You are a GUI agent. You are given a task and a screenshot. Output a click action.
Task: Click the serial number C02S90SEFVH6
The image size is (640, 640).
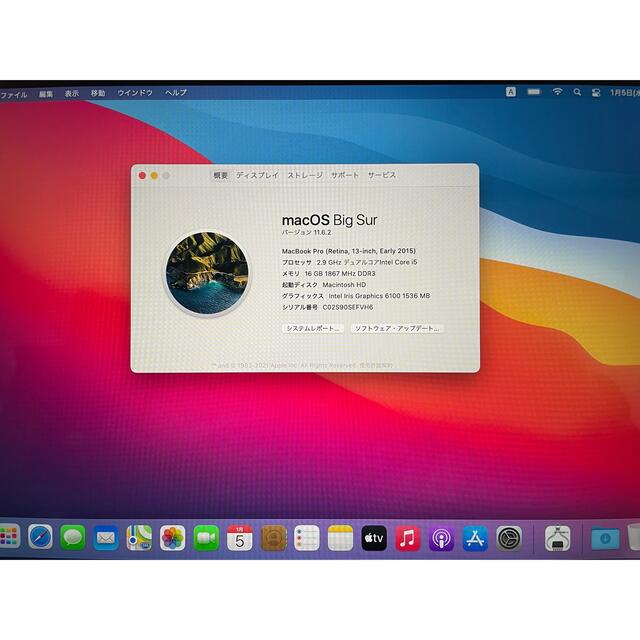[x=348, y=307]
